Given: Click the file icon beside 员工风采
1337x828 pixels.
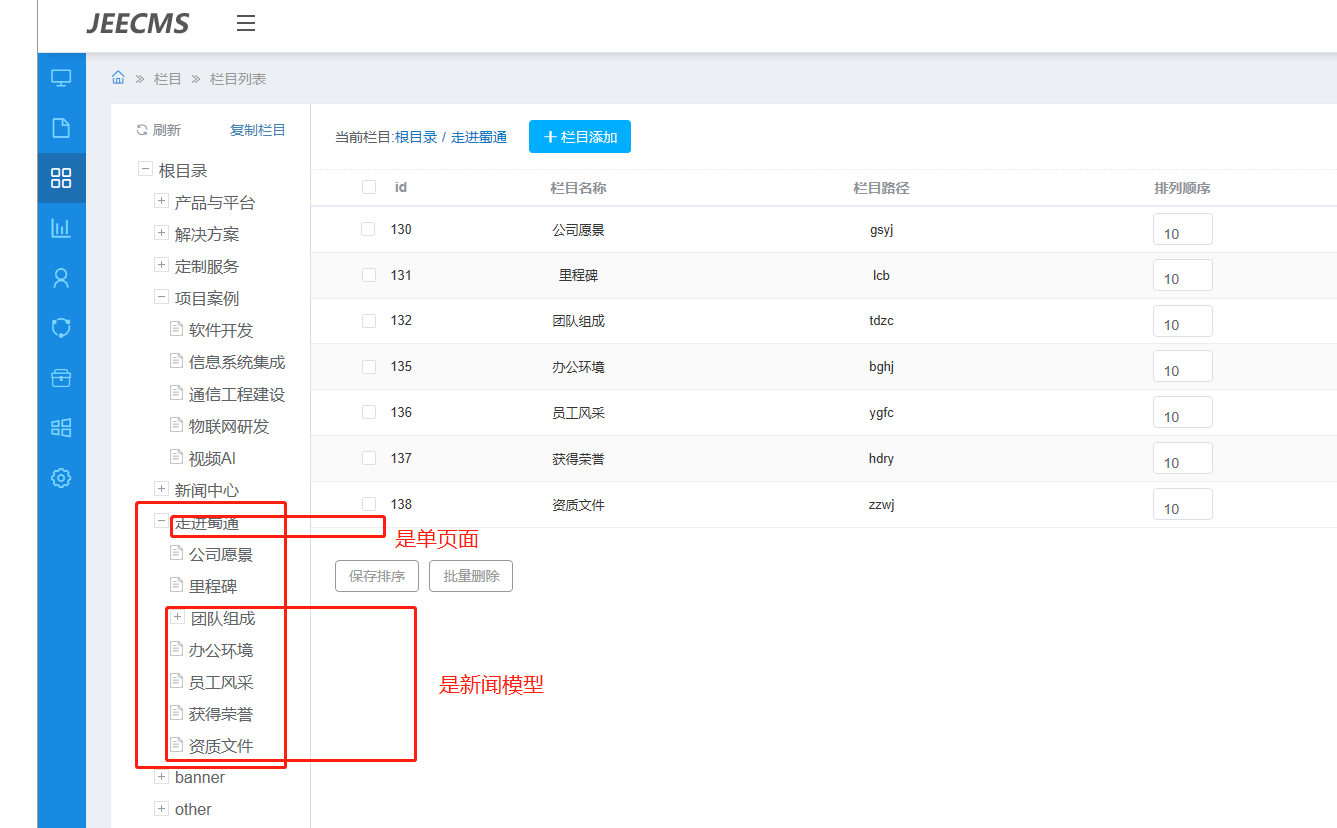Looking at the screenshot, I should [x=177, y=681].
